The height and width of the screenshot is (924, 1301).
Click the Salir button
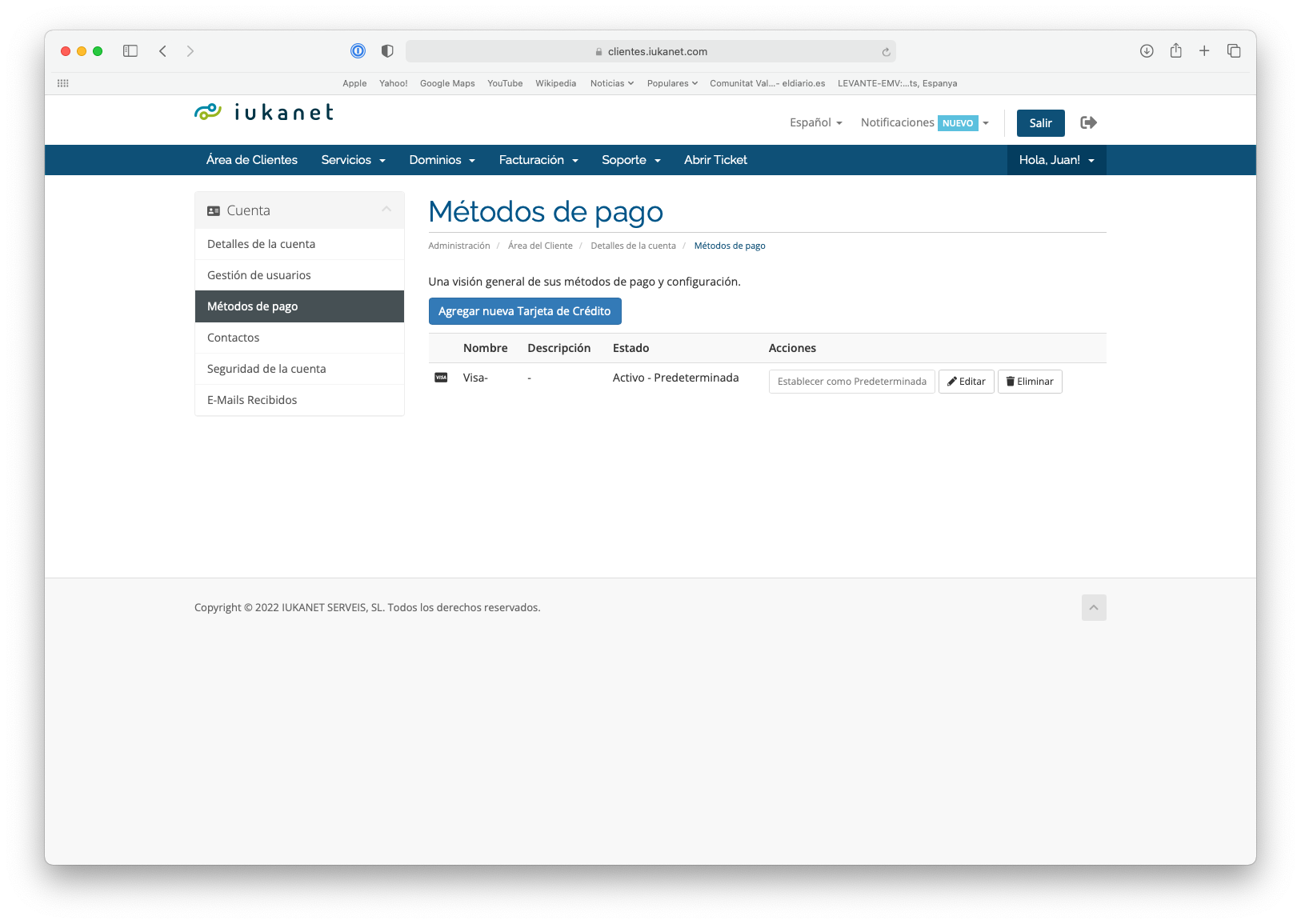coord(1040,123)
